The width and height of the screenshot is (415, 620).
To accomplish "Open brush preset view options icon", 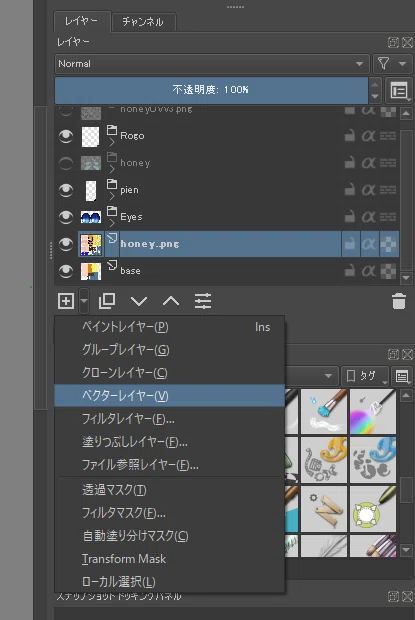I will coord(402,376).
